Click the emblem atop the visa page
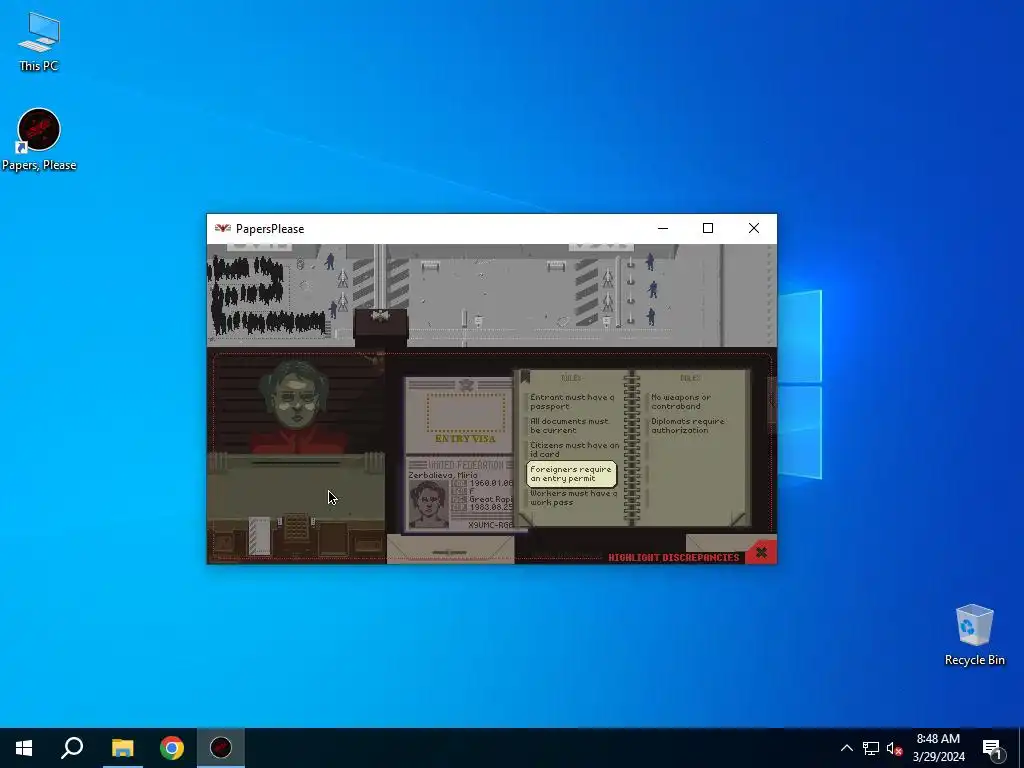The width and height of the screenshot is (1024, 768). (x=466, y=385)
